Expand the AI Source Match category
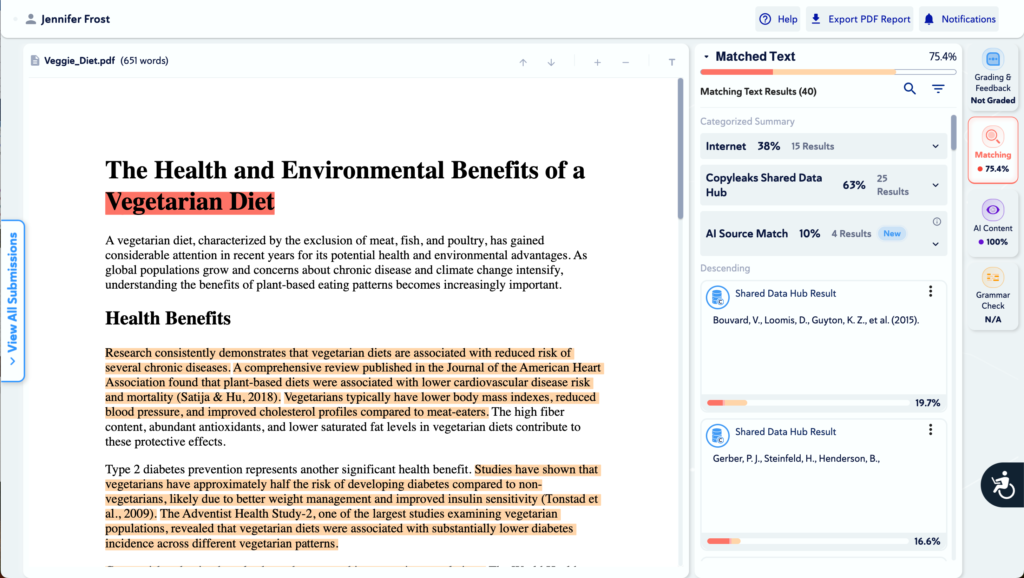This screenshot has height=578, width=1024. pyautogui.click(x=936, y=244)
